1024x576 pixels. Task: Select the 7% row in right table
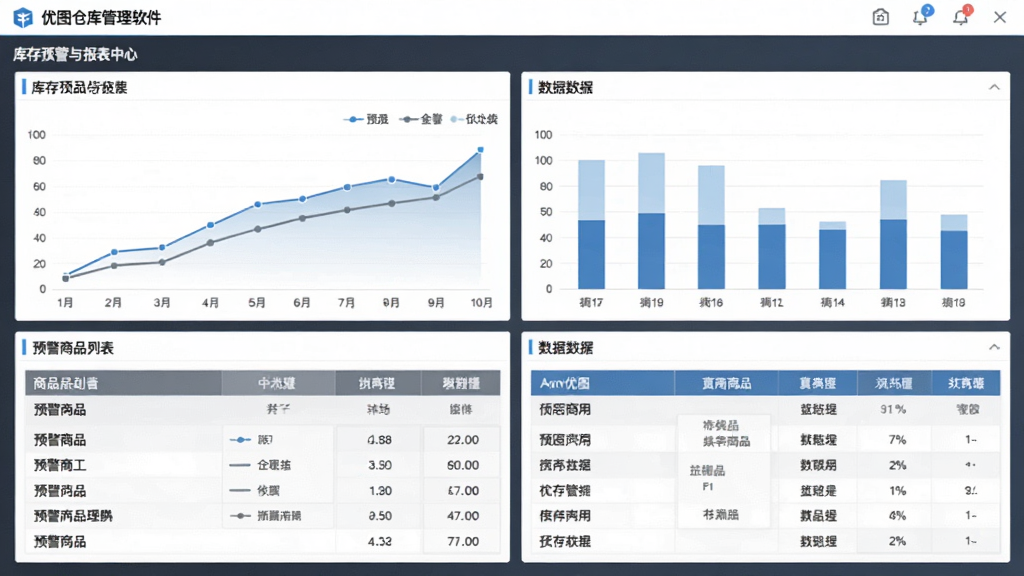pos(765,440)
